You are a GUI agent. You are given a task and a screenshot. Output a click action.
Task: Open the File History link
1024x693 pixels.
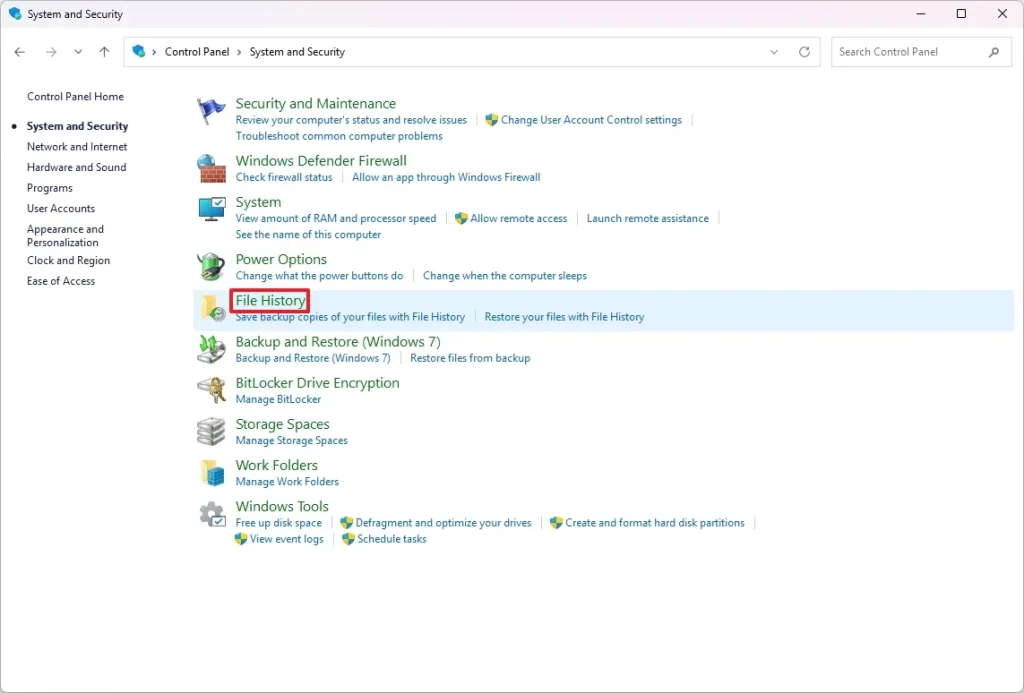click(x=270, y=300)
